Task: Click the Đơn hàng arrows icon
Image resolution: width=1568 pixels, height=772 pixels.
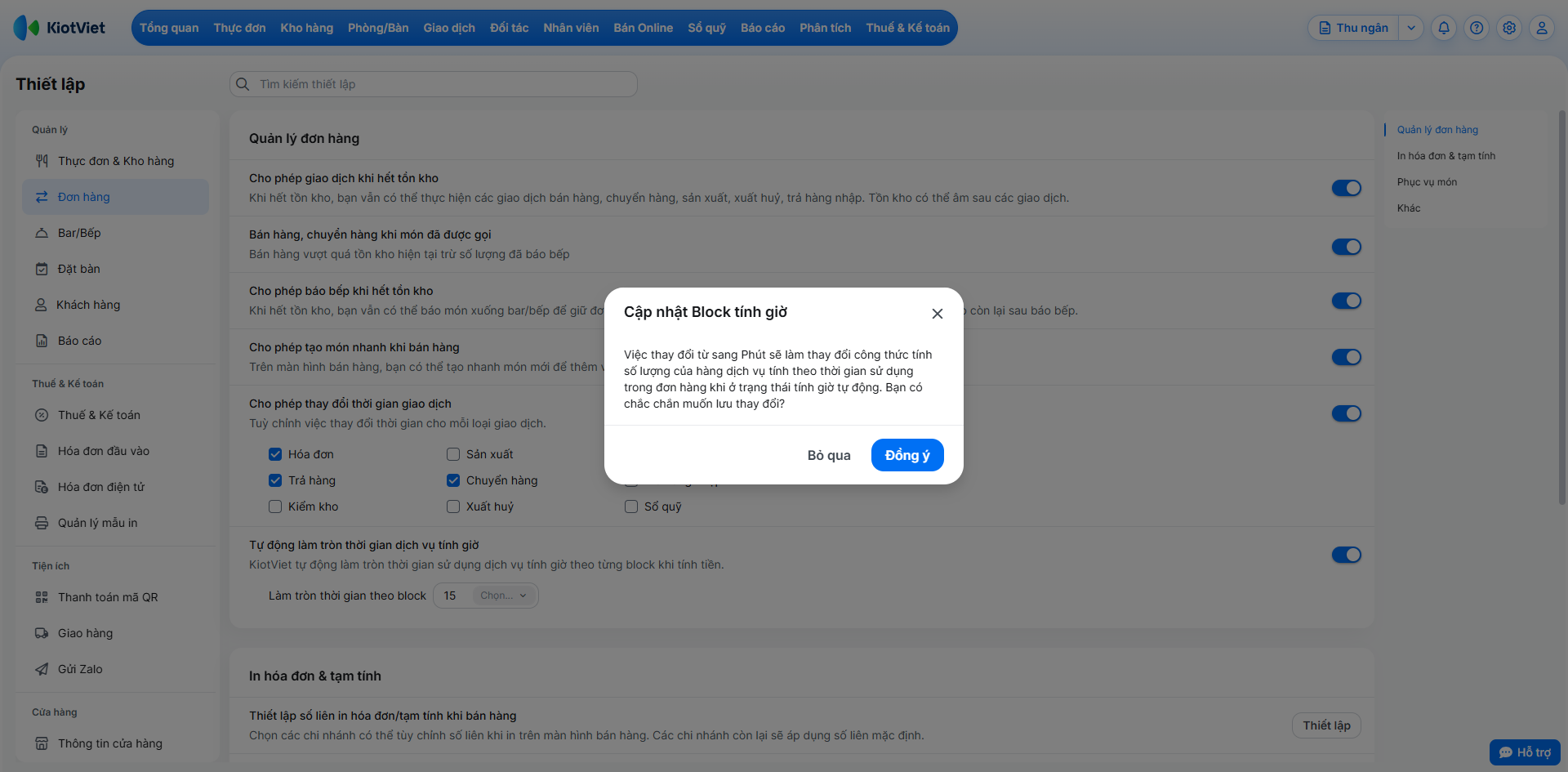Action: 42,197
